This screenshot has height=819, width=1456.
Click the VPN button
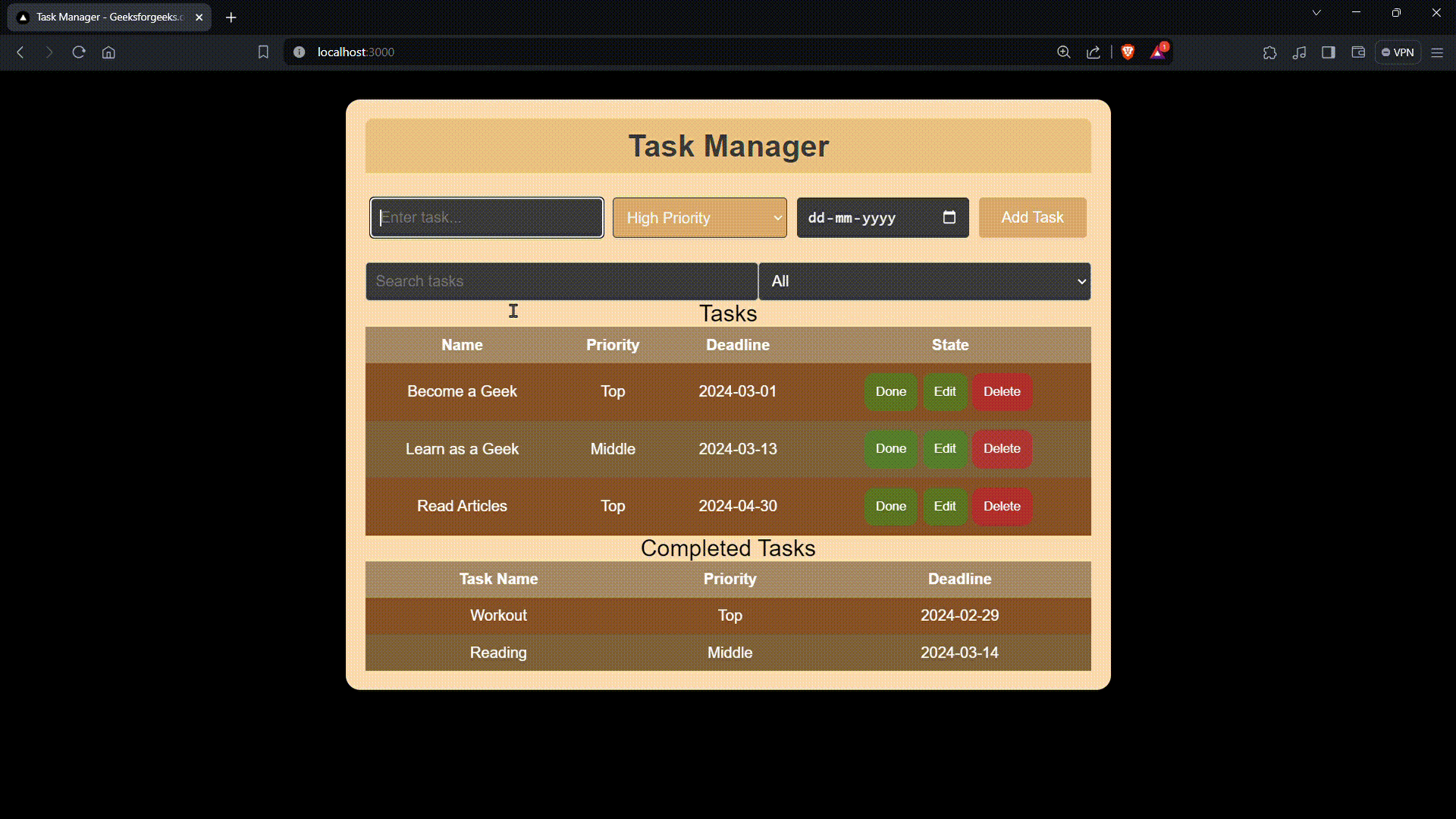coord(1398,52)
